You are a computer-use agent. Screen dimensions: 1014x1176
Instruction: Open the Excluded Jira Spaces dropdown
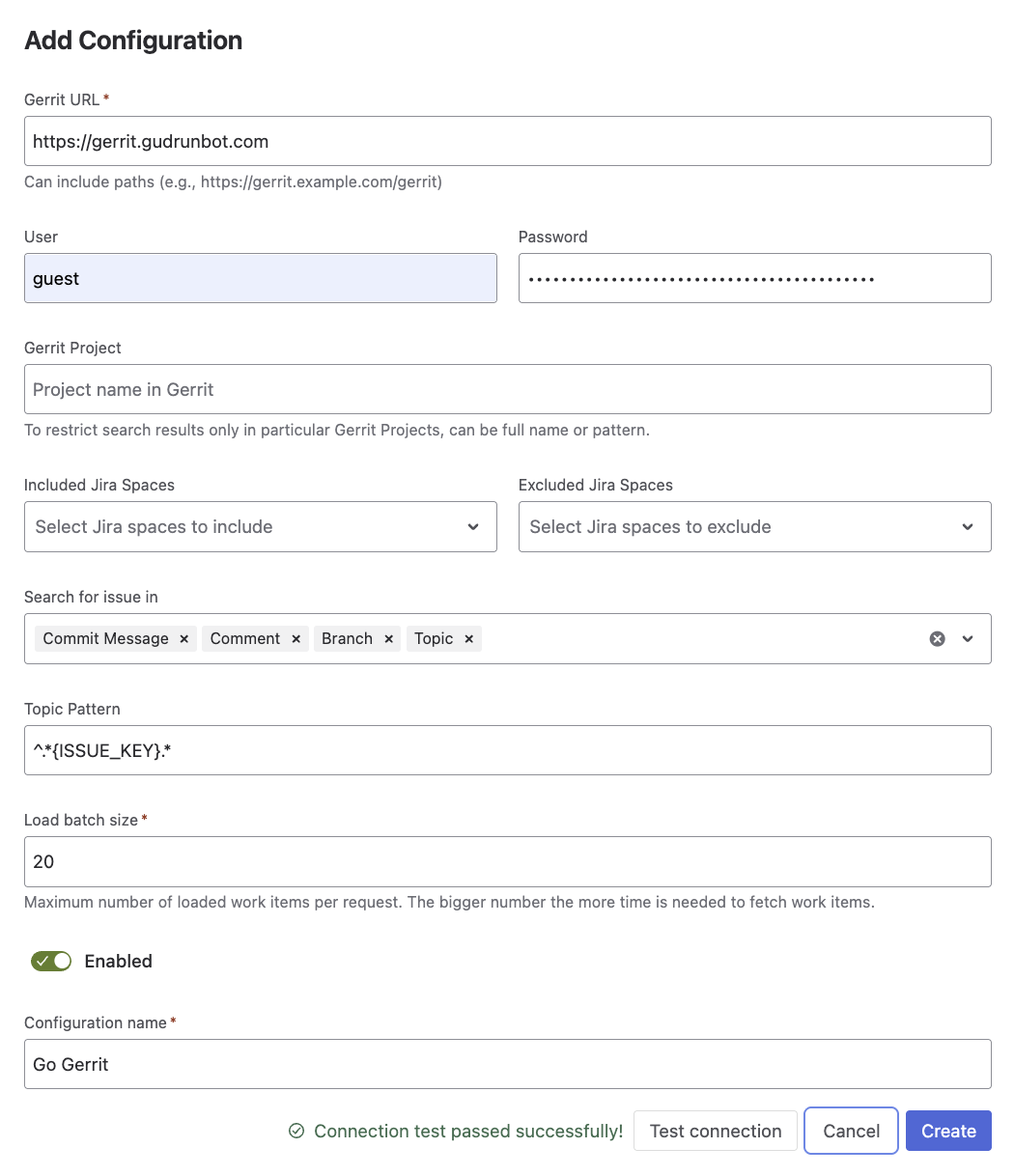pyautogui.click(x=754, y=527)
